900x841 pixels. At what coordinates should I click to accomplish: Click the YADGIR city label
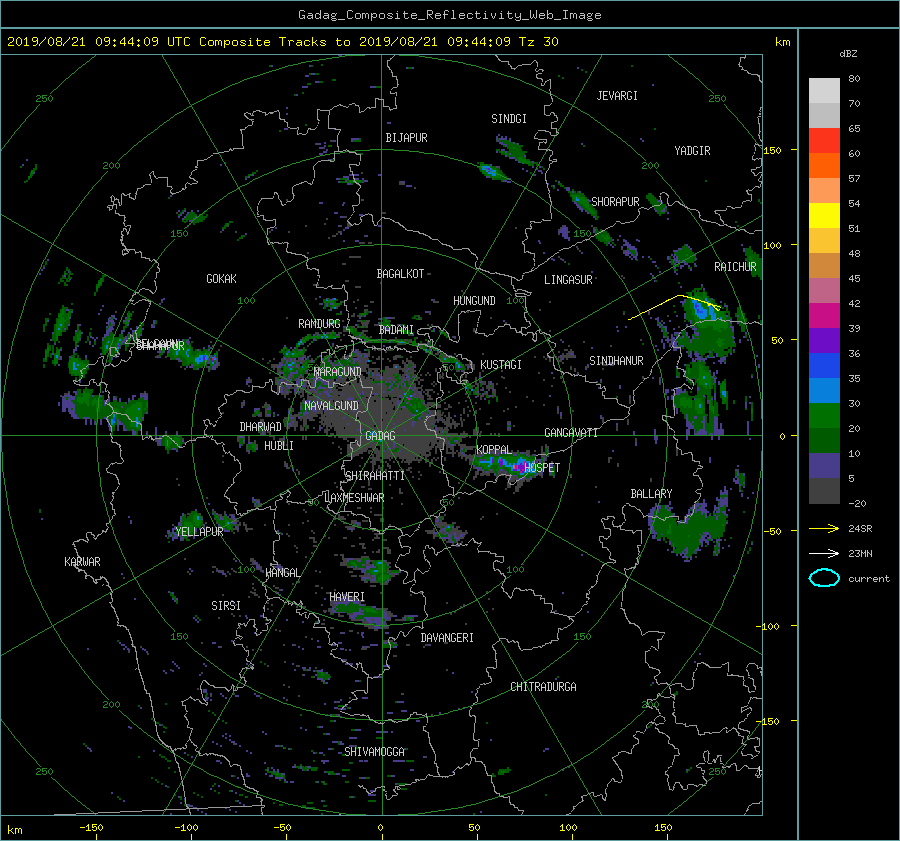(692, 151)
